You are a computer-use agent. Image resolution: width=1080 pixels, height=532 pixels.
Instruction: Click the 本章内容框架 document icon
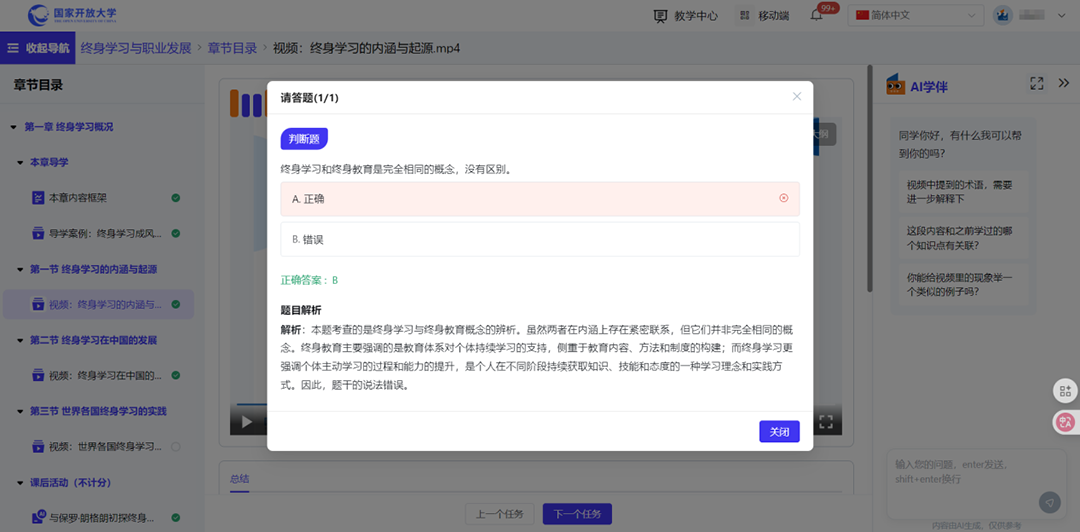(x=38, y=198)
